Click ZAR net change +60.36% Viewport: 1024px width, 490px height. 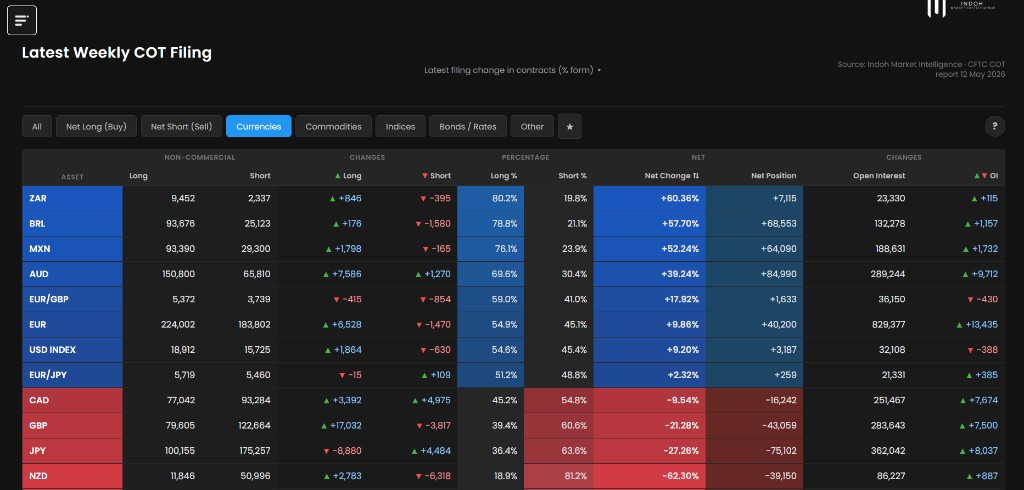point(649,199)
